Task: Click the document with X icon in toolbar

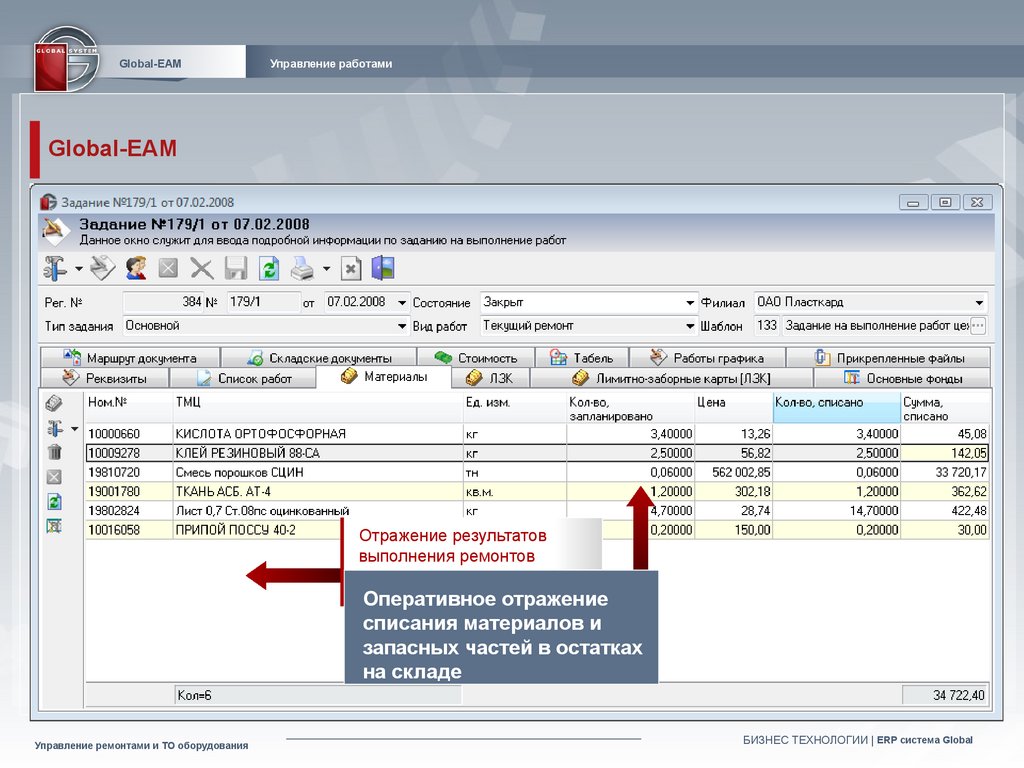Action: coord(350,268)
